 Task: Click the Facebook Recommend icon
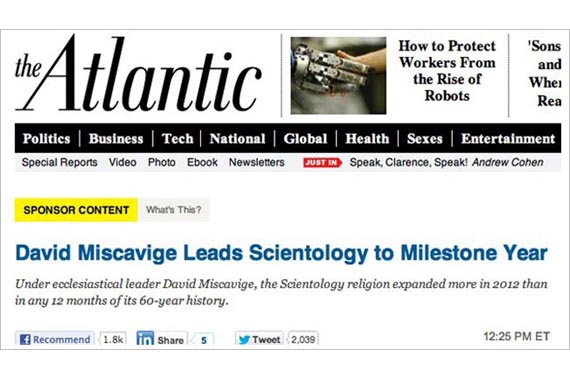(25, 340)
